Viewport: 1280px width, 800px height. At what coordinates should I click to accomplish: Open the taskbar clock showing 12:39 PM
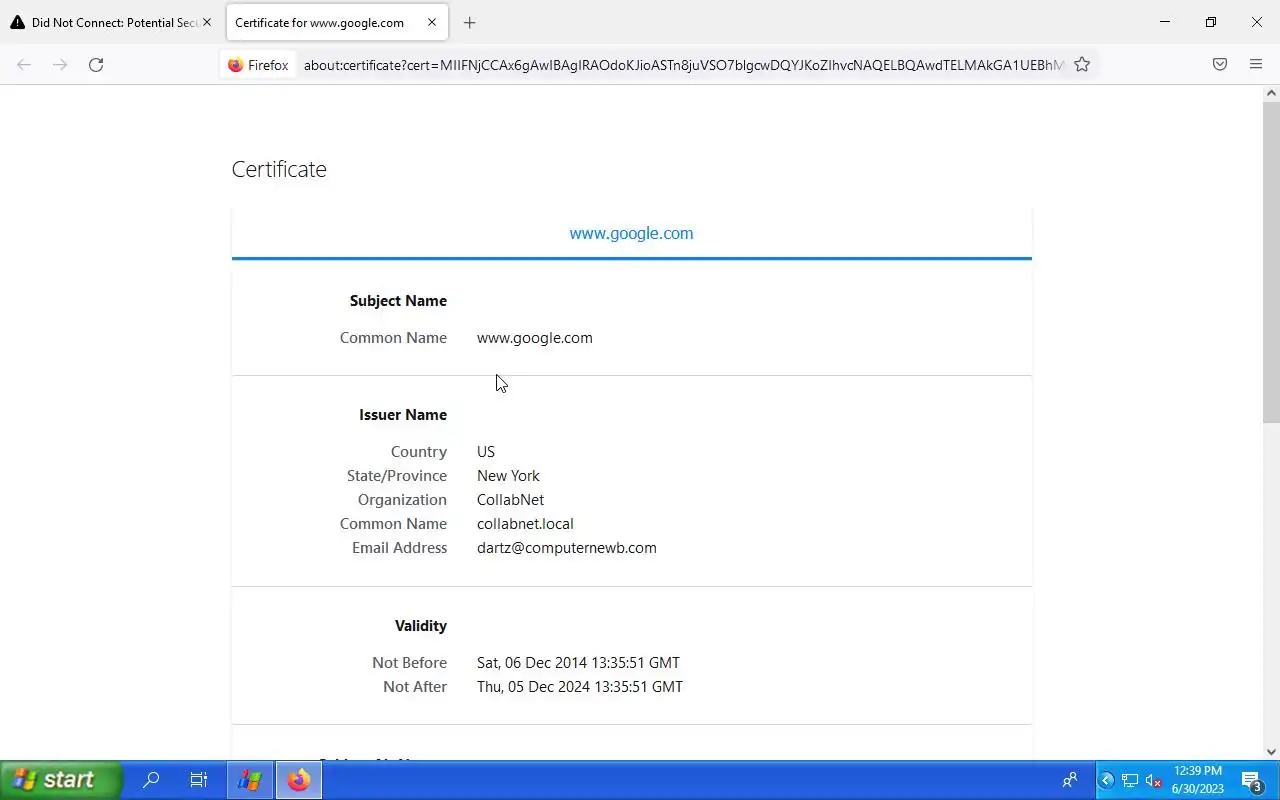coord(1198,780)
